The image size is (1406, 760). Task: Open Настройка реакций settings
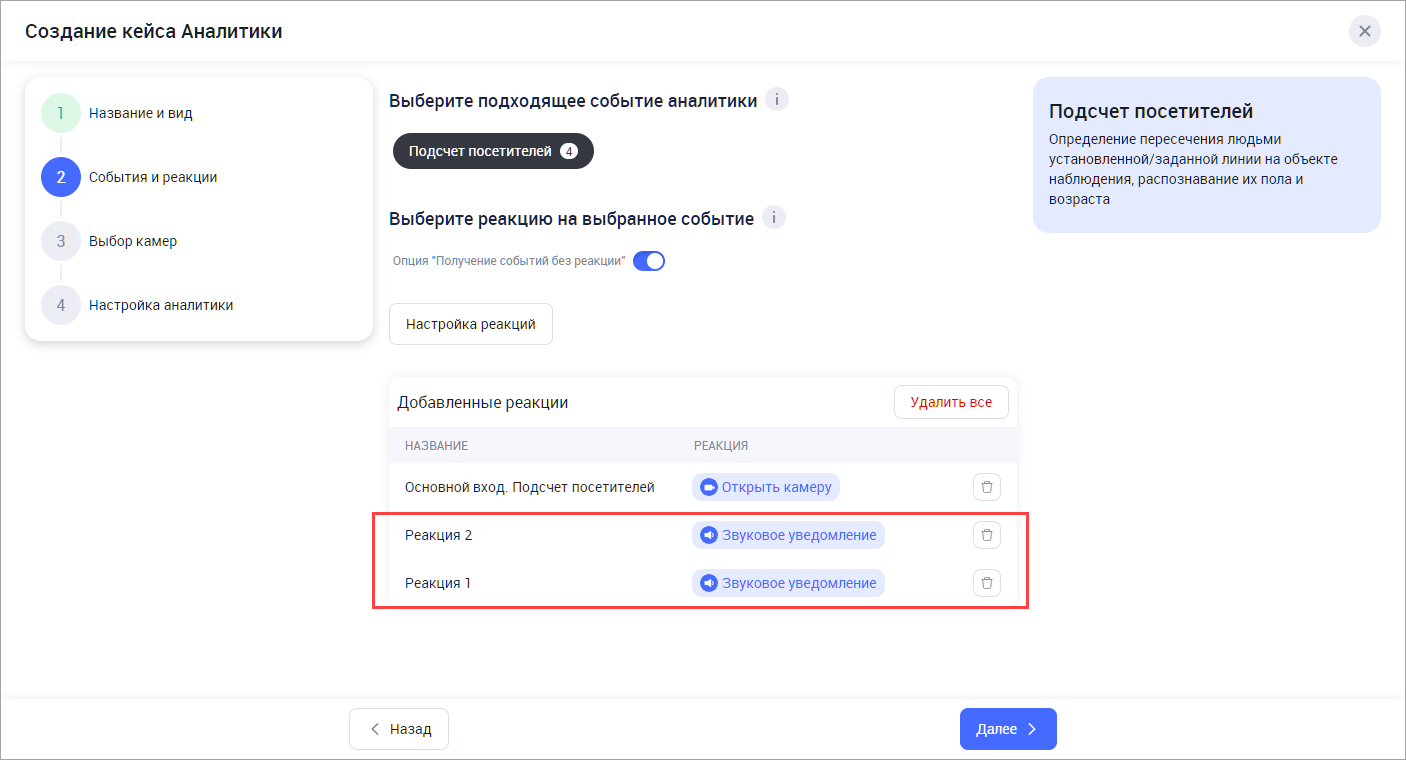(x=471, y=324)
